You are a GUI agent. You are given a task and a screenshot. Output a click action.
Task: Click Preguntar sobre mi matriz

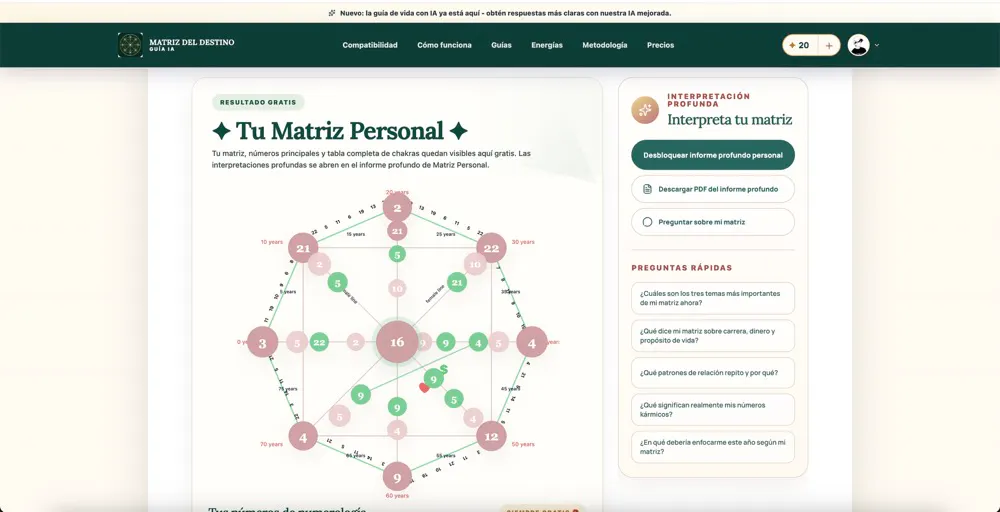[712, 222]
